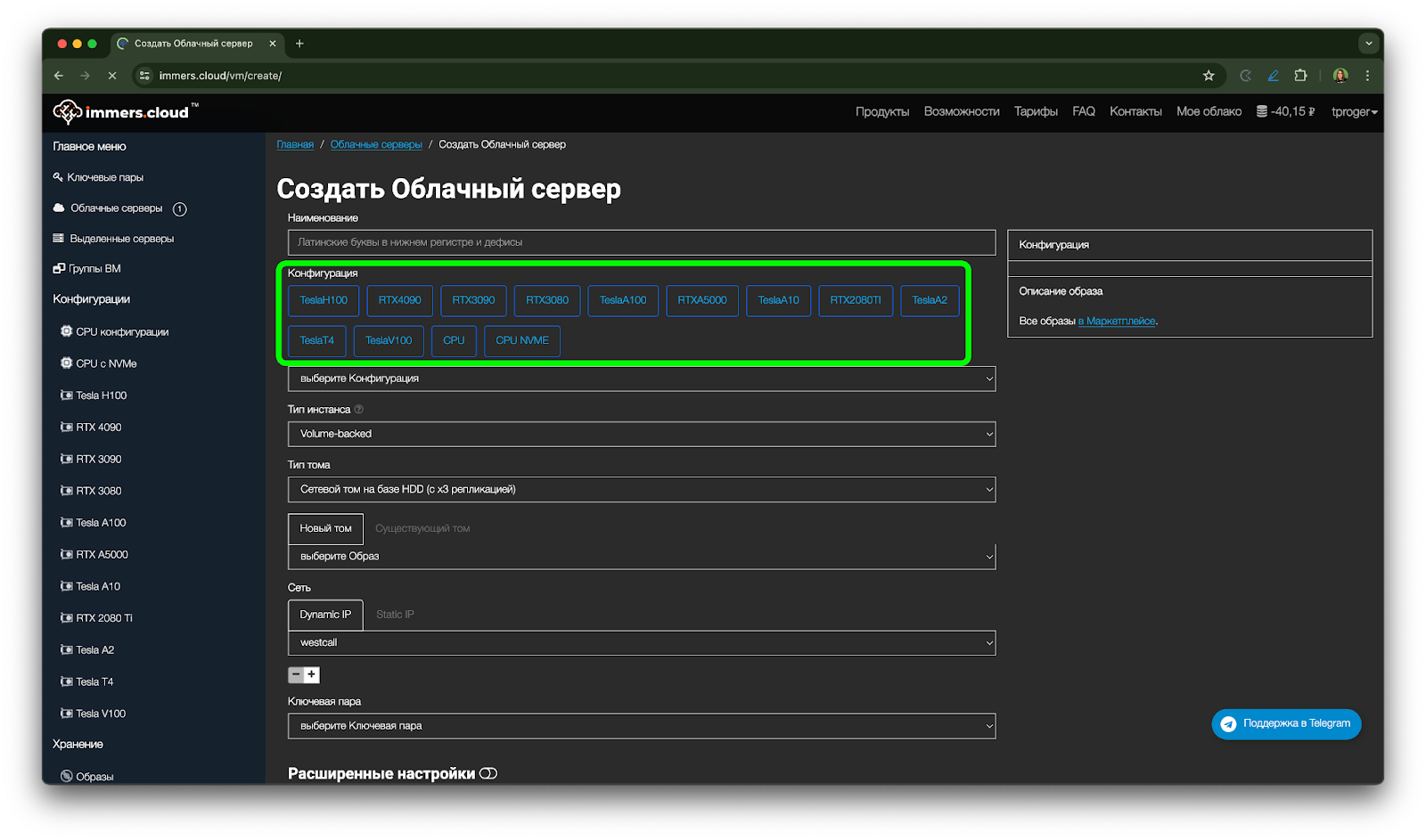The width and height of the screenshot is (1426, 840).
Task: Click the immers.cloud logo
Action: pos(125,111)
